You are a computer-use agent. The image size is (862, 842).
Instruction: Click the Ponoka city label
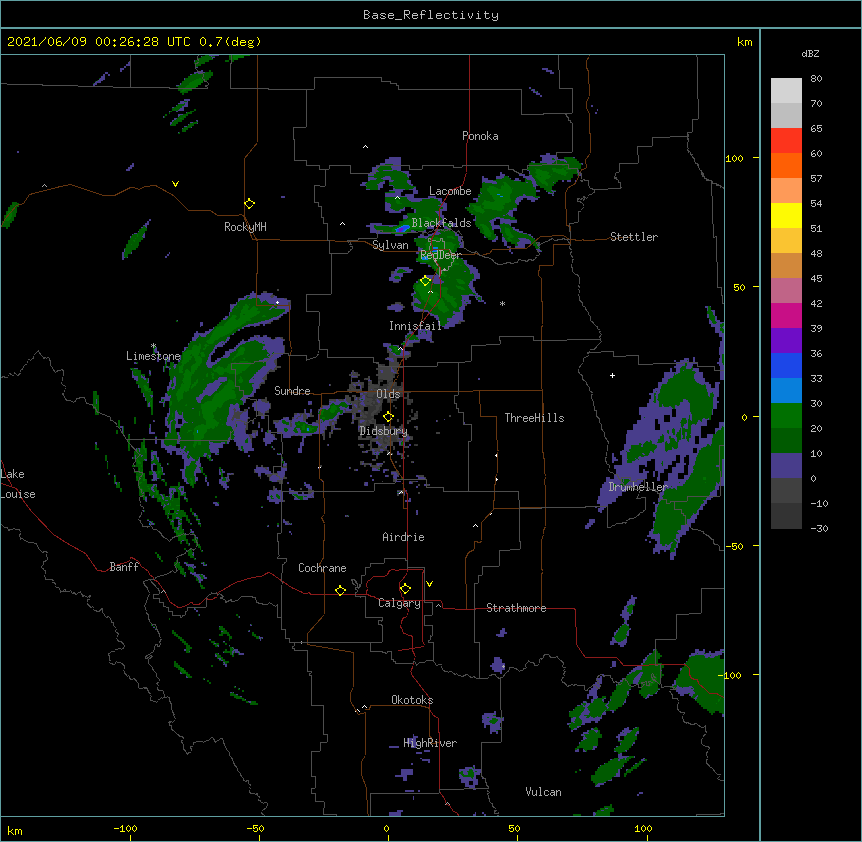480,136
